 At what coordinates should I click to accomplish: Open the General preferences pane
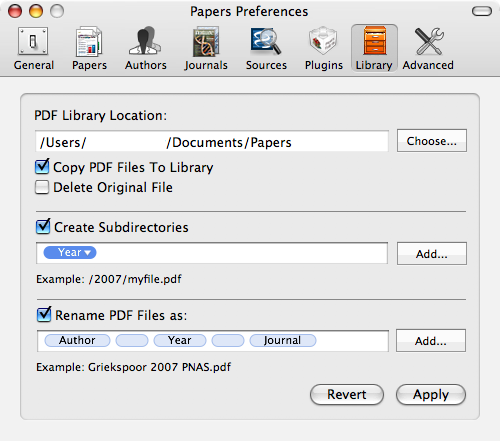[33, 48]
